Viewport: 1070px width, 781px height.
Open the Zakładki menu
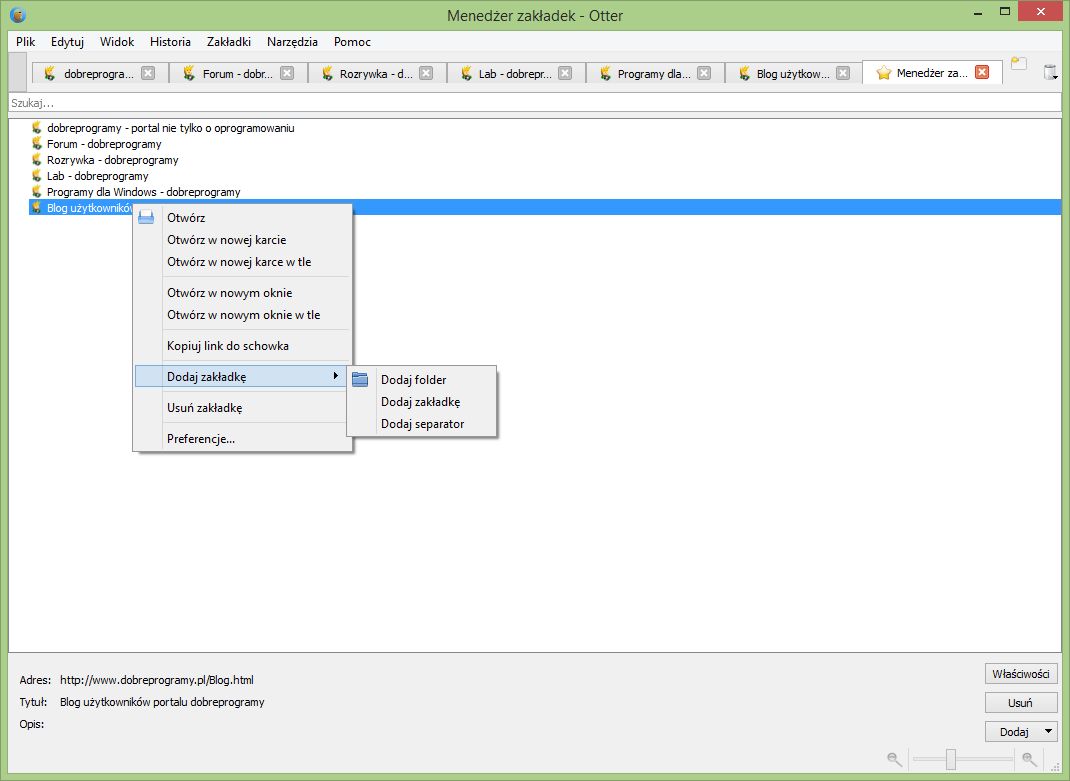pyautogui.click(x=229, y=42)
